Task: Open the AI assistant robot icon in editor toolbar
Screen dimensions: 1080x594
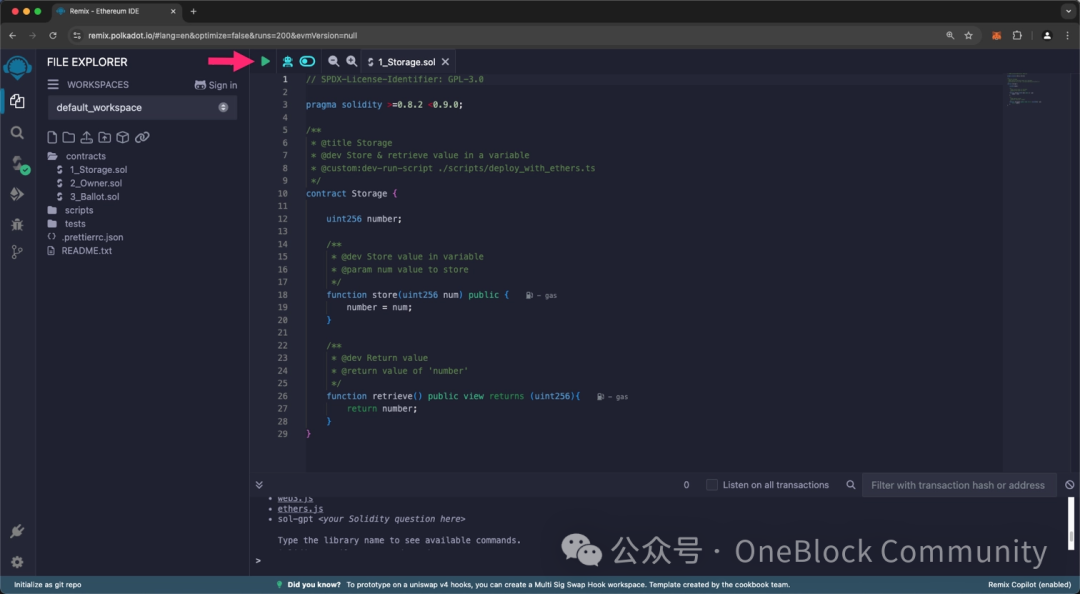Action: coord(287,61)
